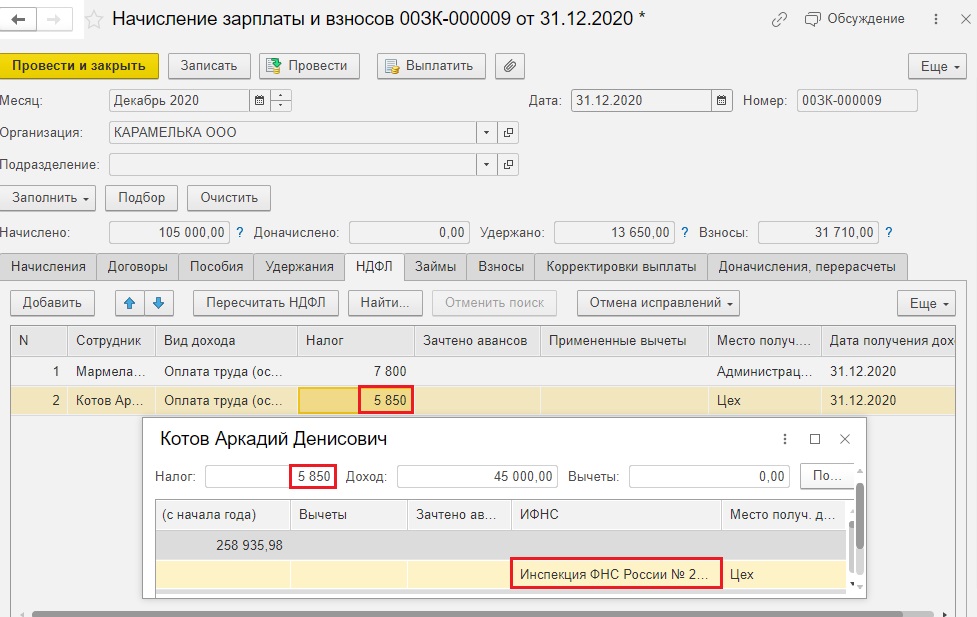Screen dimensions: 977x617
Task: Click Провести и закрыть button
Action: 79,66
